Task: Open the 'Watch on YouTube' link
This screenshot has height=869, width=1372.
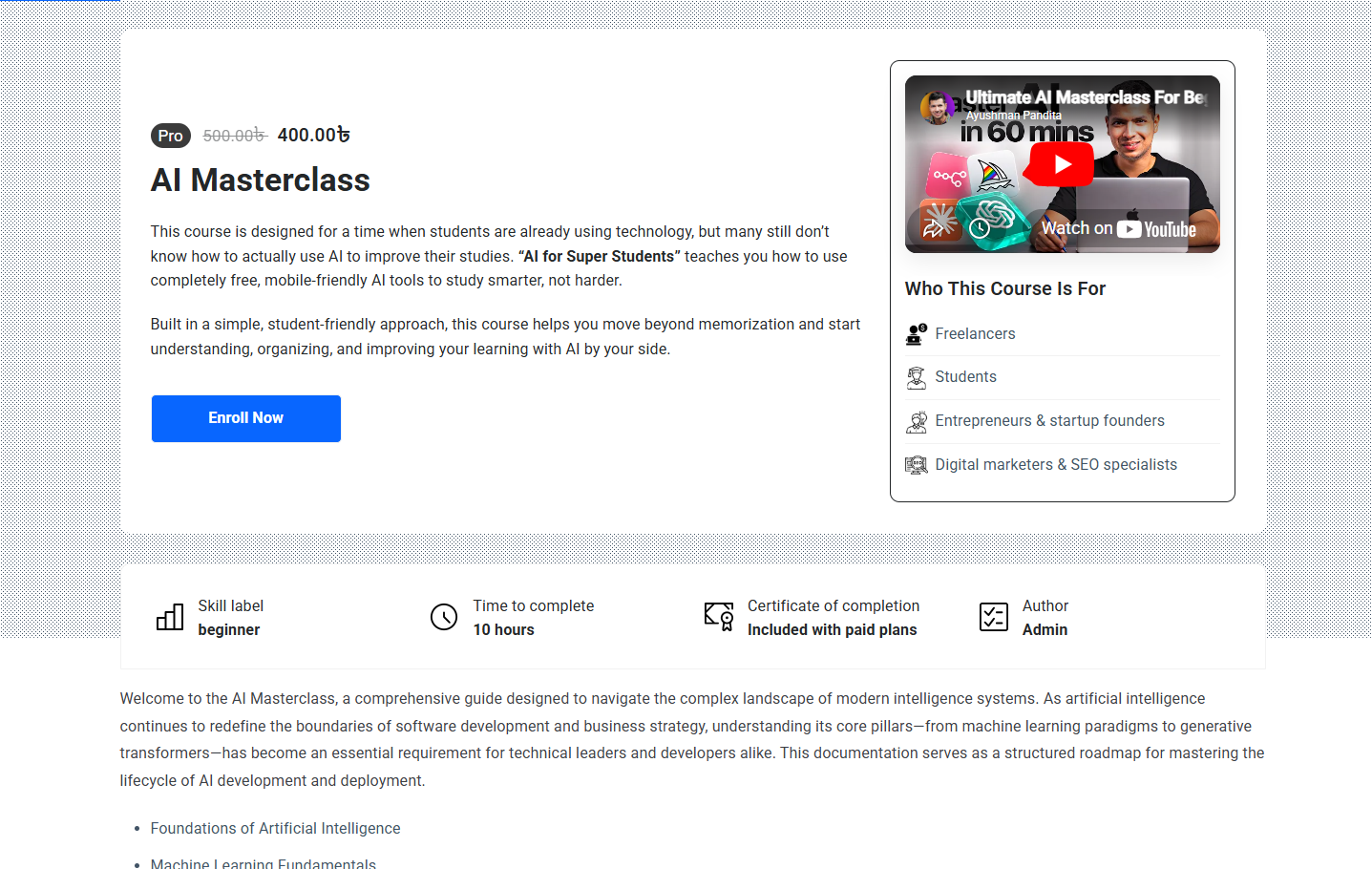Action: (1118, 229)
